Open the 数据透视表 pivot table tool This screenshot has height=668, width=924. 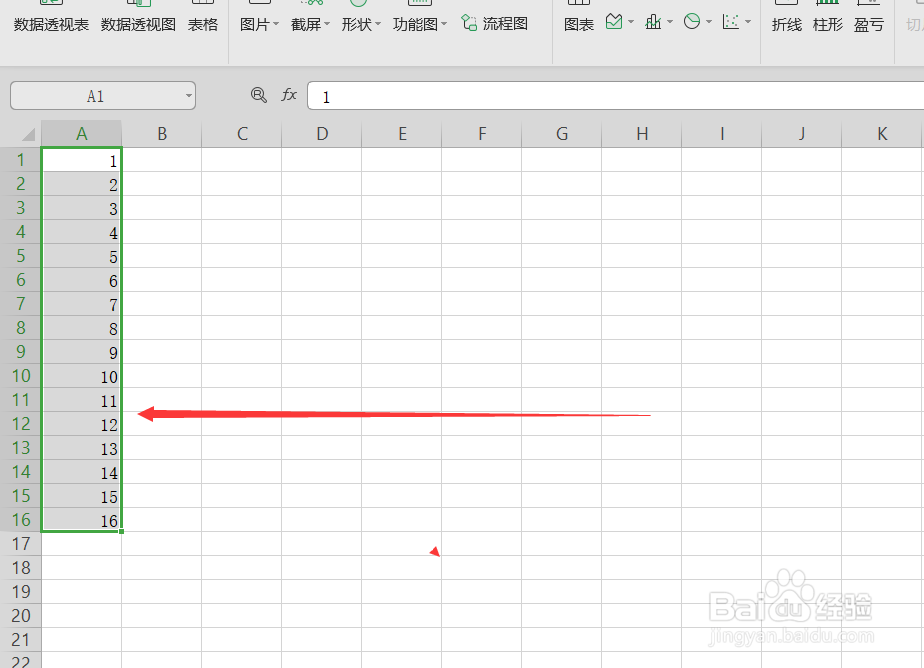(x=51, y=24)
